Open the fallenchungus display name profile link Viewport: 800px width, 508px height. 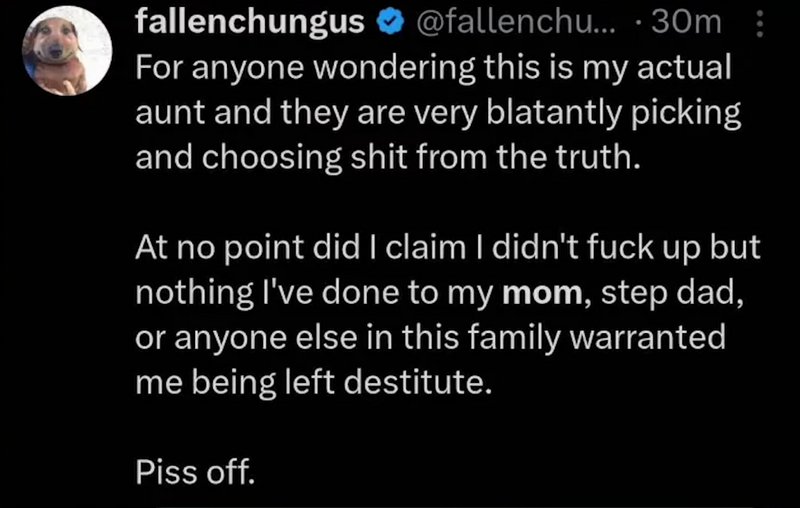coord(250,22)
